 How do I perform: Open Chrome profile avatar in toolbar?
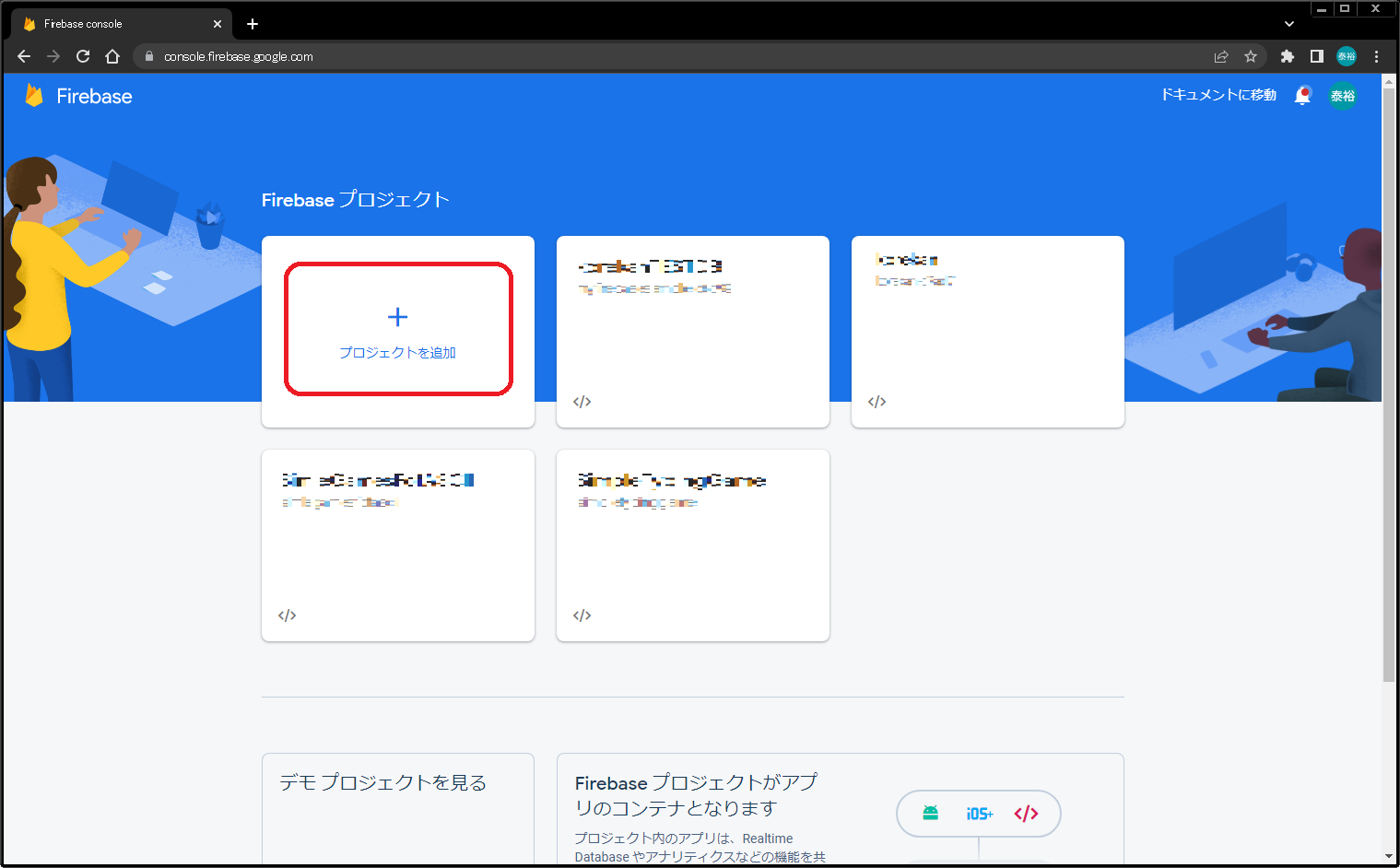(x=1347, y=56)
